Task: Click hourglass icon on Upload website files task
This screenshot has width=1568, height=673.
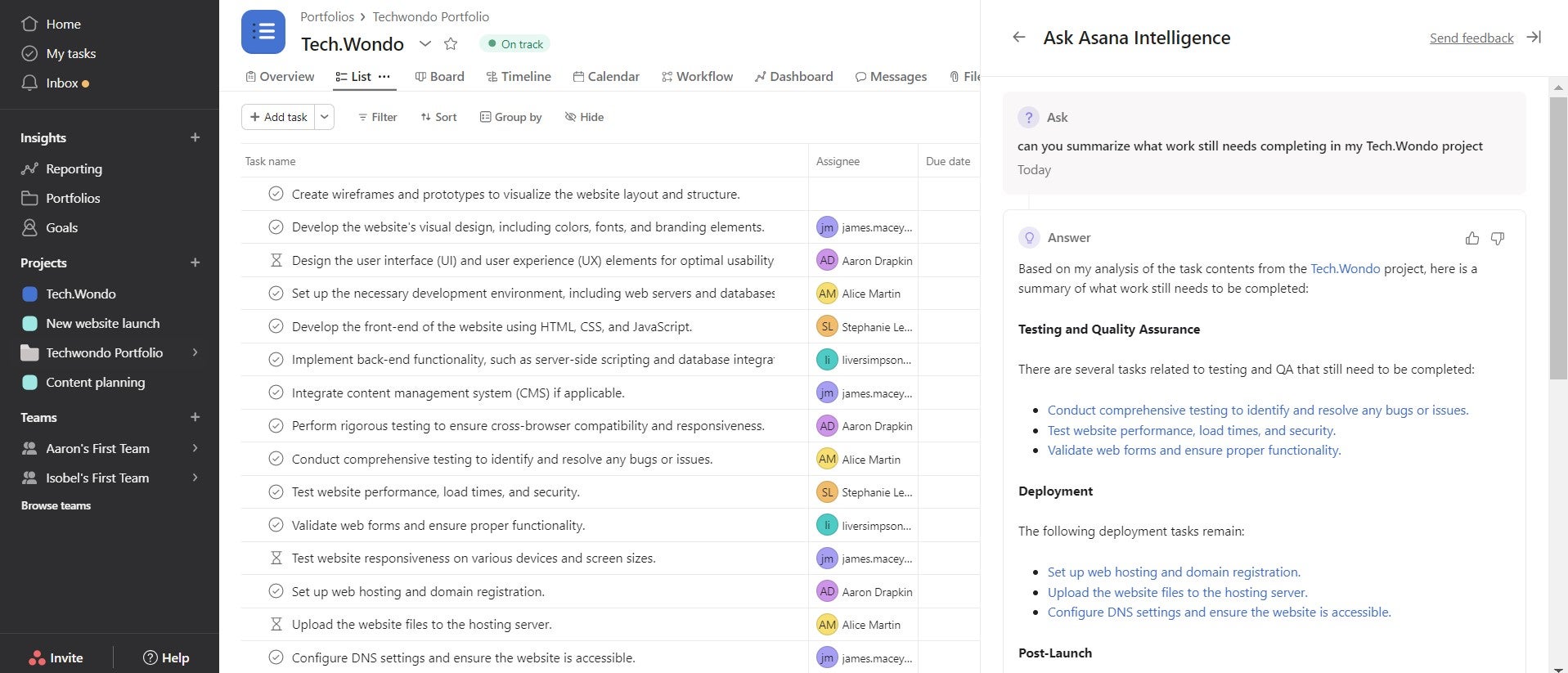Action: (x=276, y=624)
